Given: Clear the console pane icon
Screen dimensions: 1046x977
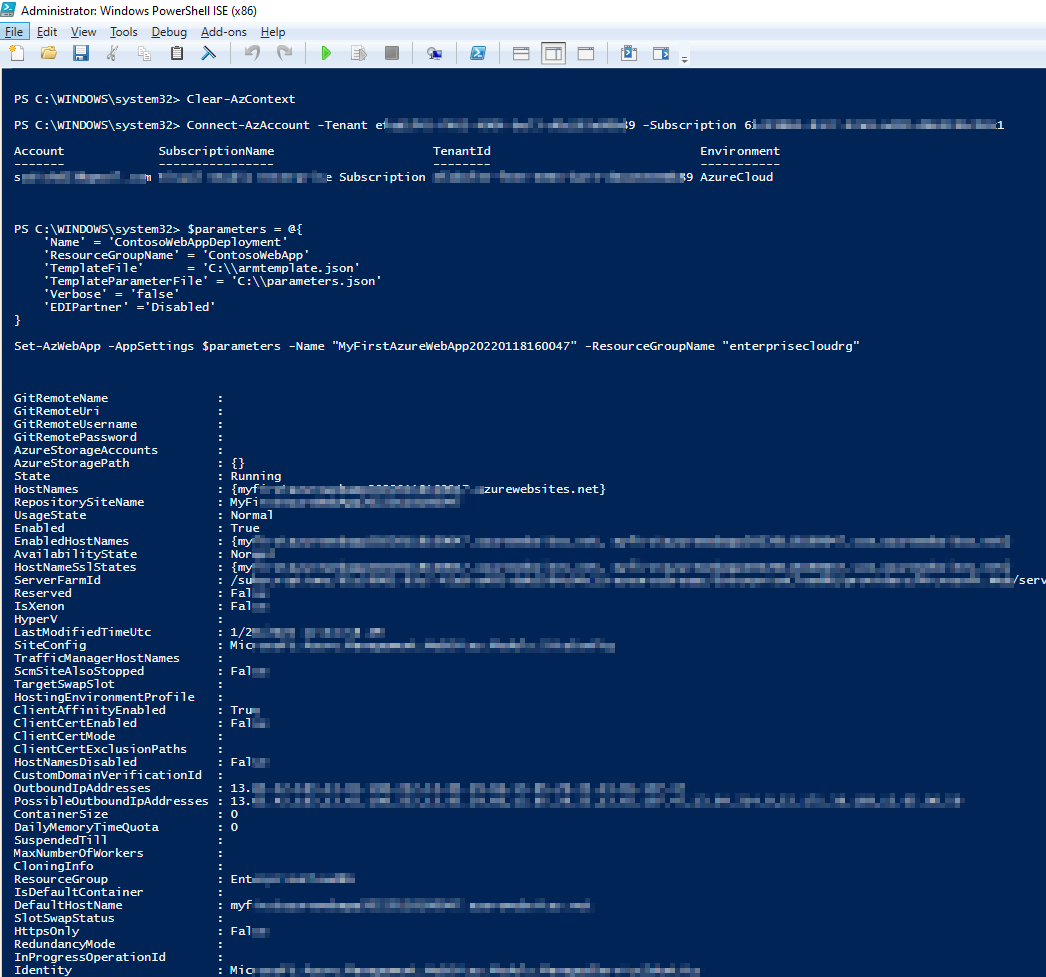Looking at the screenshot, I should tap(209, 53).
